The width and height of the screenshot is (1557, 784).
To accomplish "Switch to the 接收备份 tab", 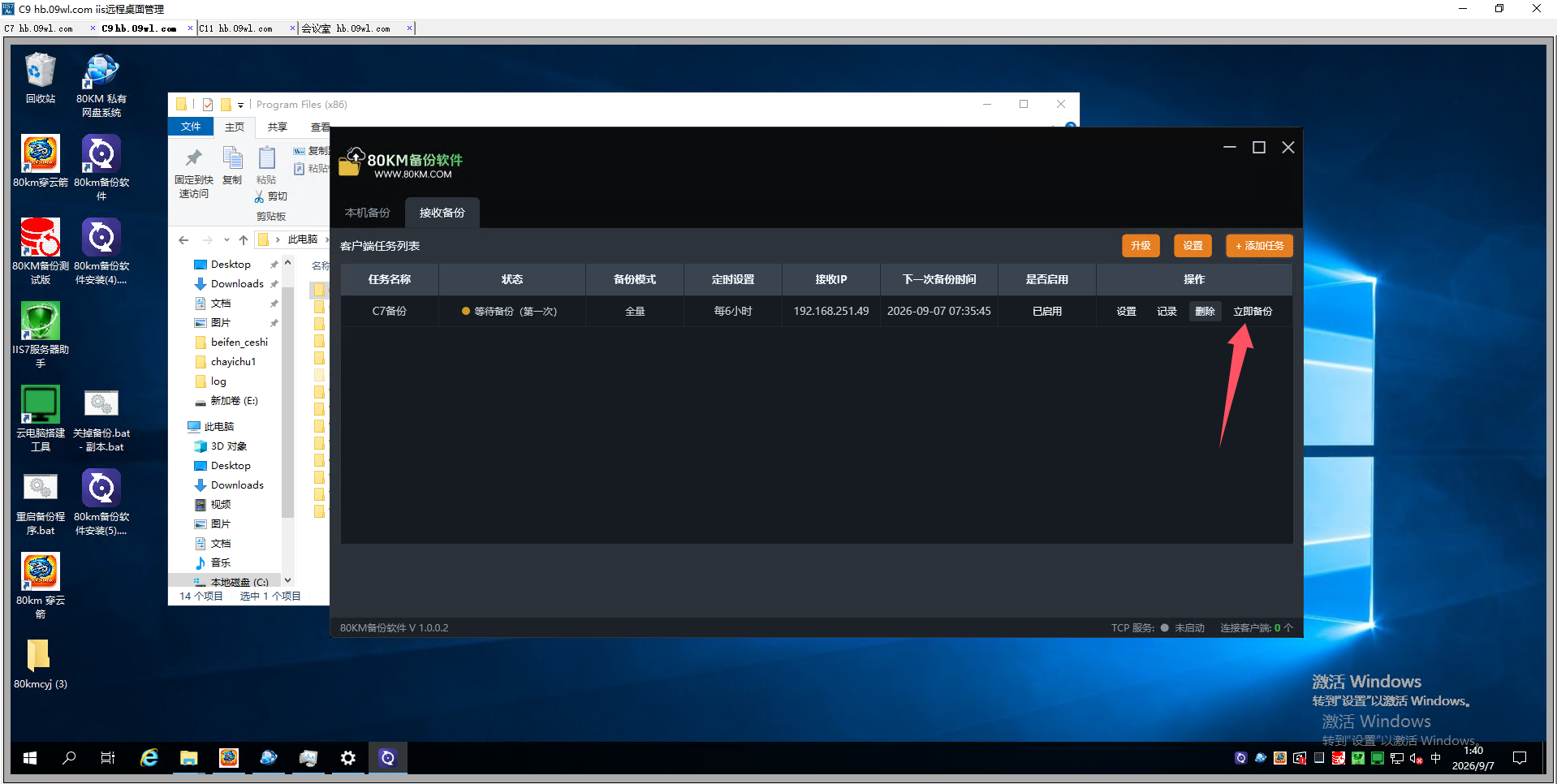I will click(442, 213).
